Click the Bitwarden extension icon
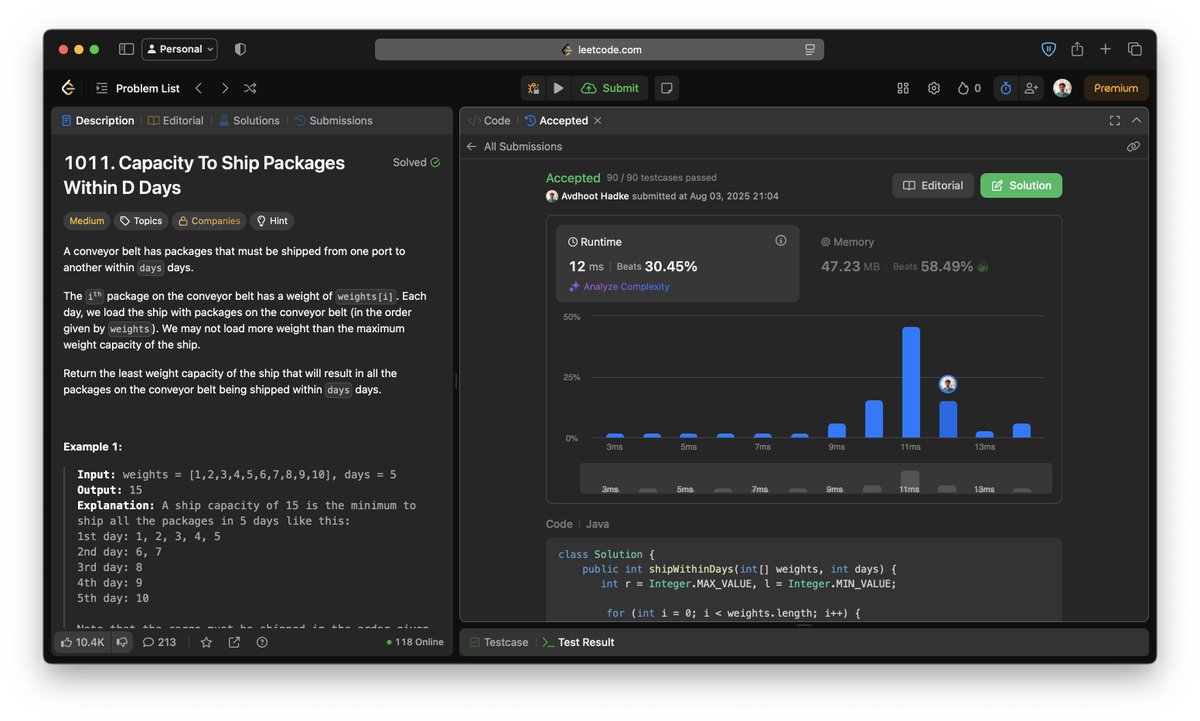 (x=1048, y=49)
